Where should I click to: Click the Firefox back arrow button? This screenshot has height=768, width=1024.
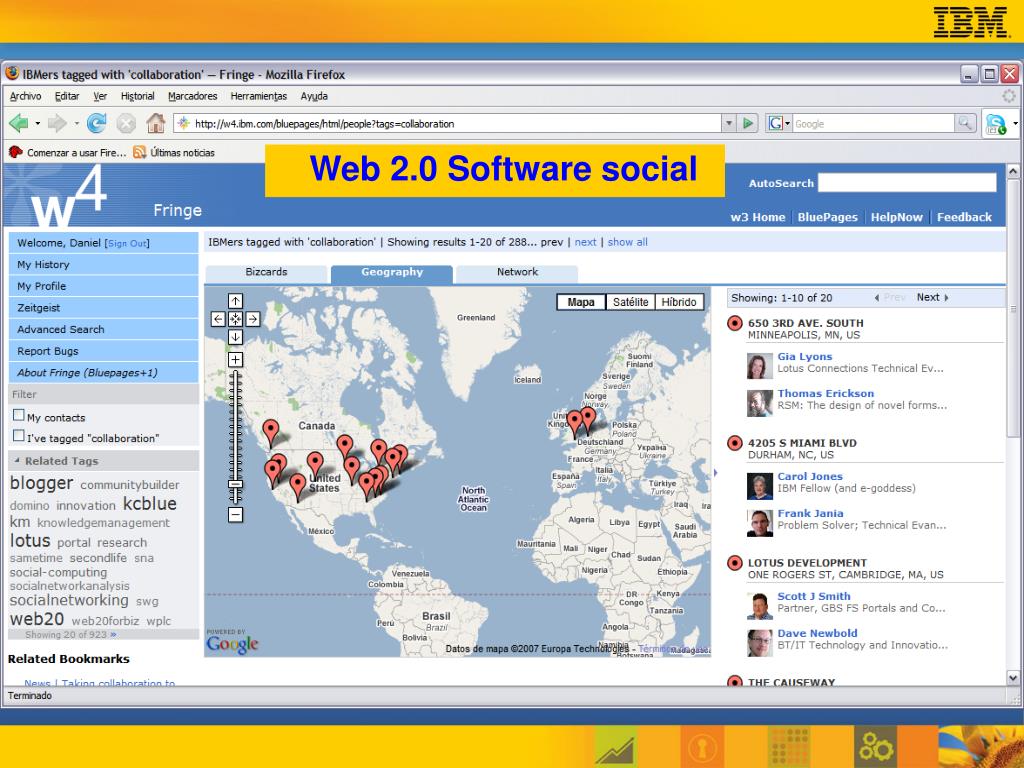tap(18, 123)
